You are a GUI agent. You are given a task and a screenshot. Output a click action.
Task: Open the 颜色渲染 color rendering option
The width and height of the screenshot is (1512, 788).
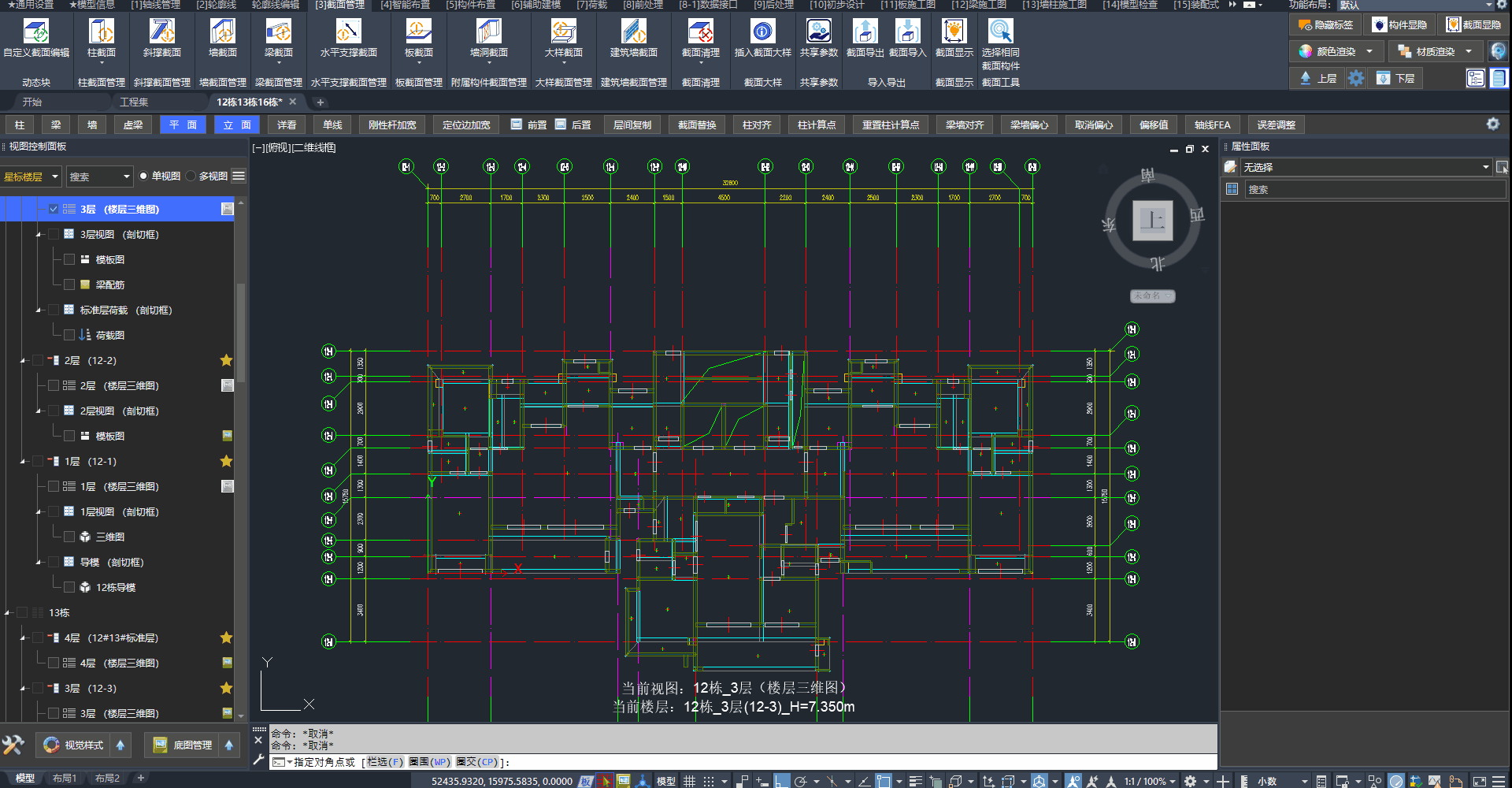click(x=1336, y=51)
